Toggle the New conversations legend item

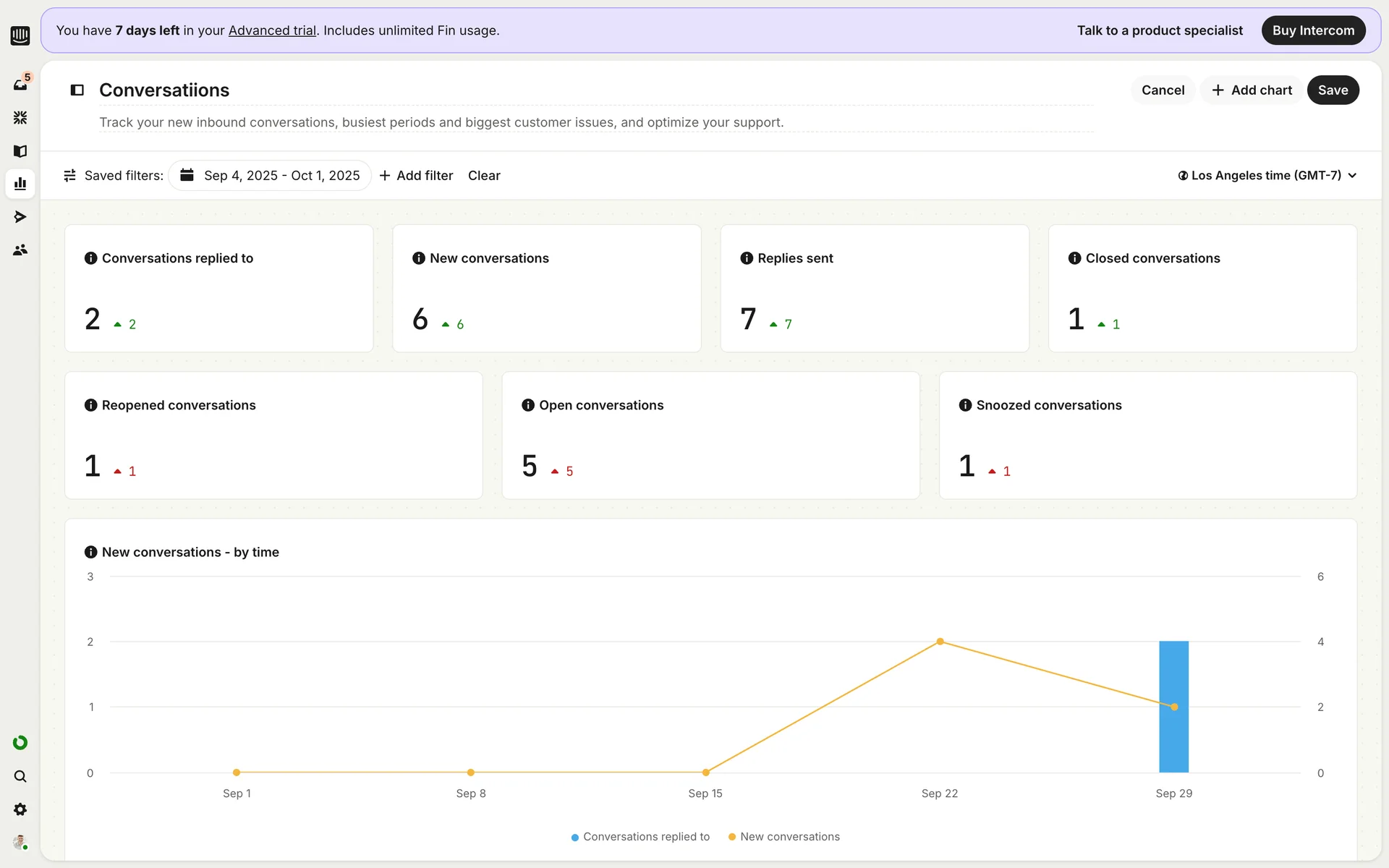point(784,837)
